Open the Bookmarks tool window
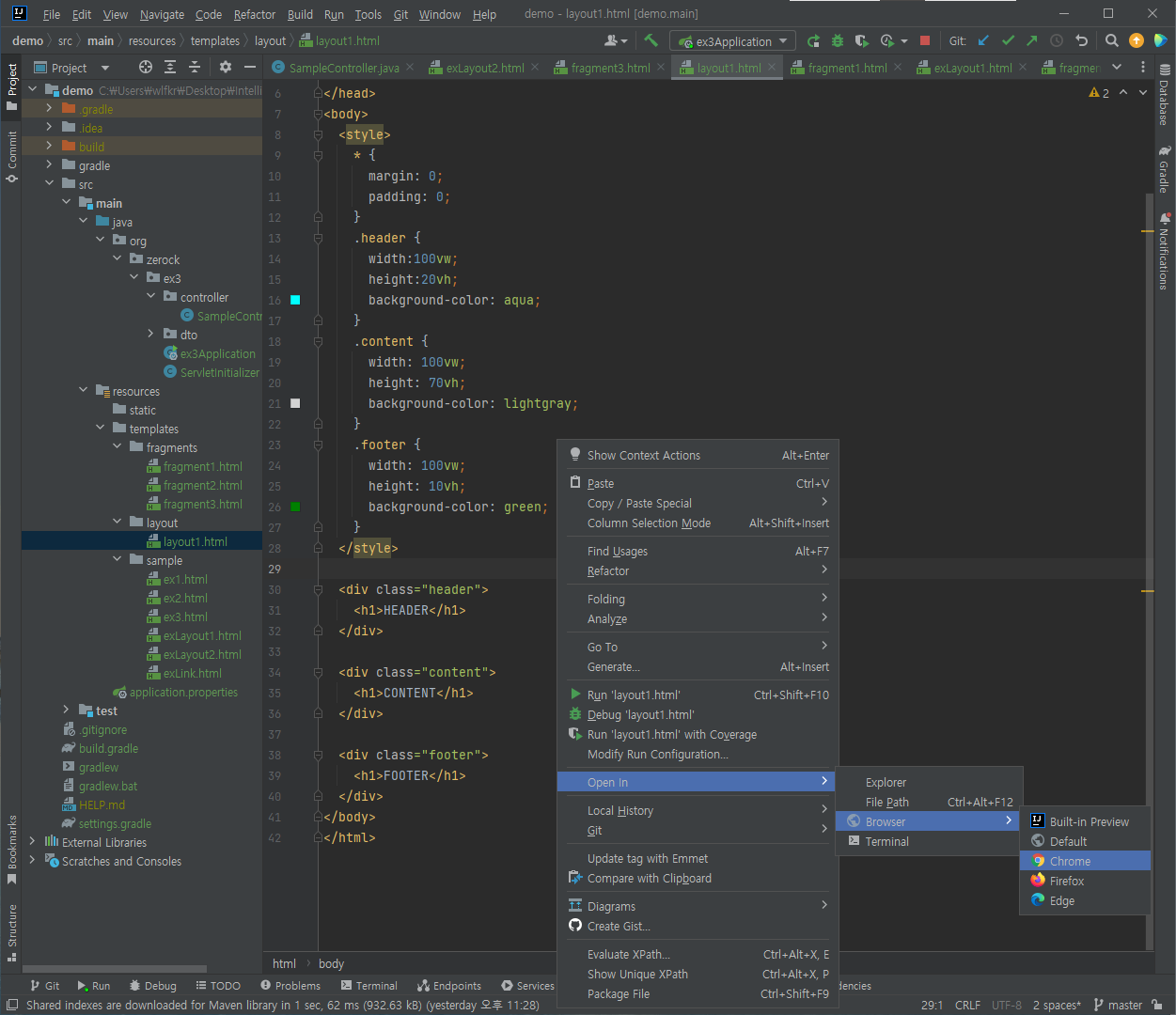The height and width of the screenshot is (1015, 1176). click(12, 850)
